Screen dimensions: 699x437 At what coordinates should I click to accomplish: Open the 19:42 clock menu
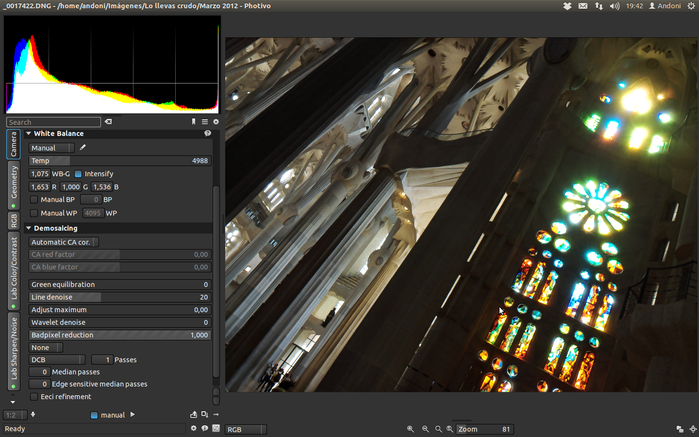[x=634, y=6]
